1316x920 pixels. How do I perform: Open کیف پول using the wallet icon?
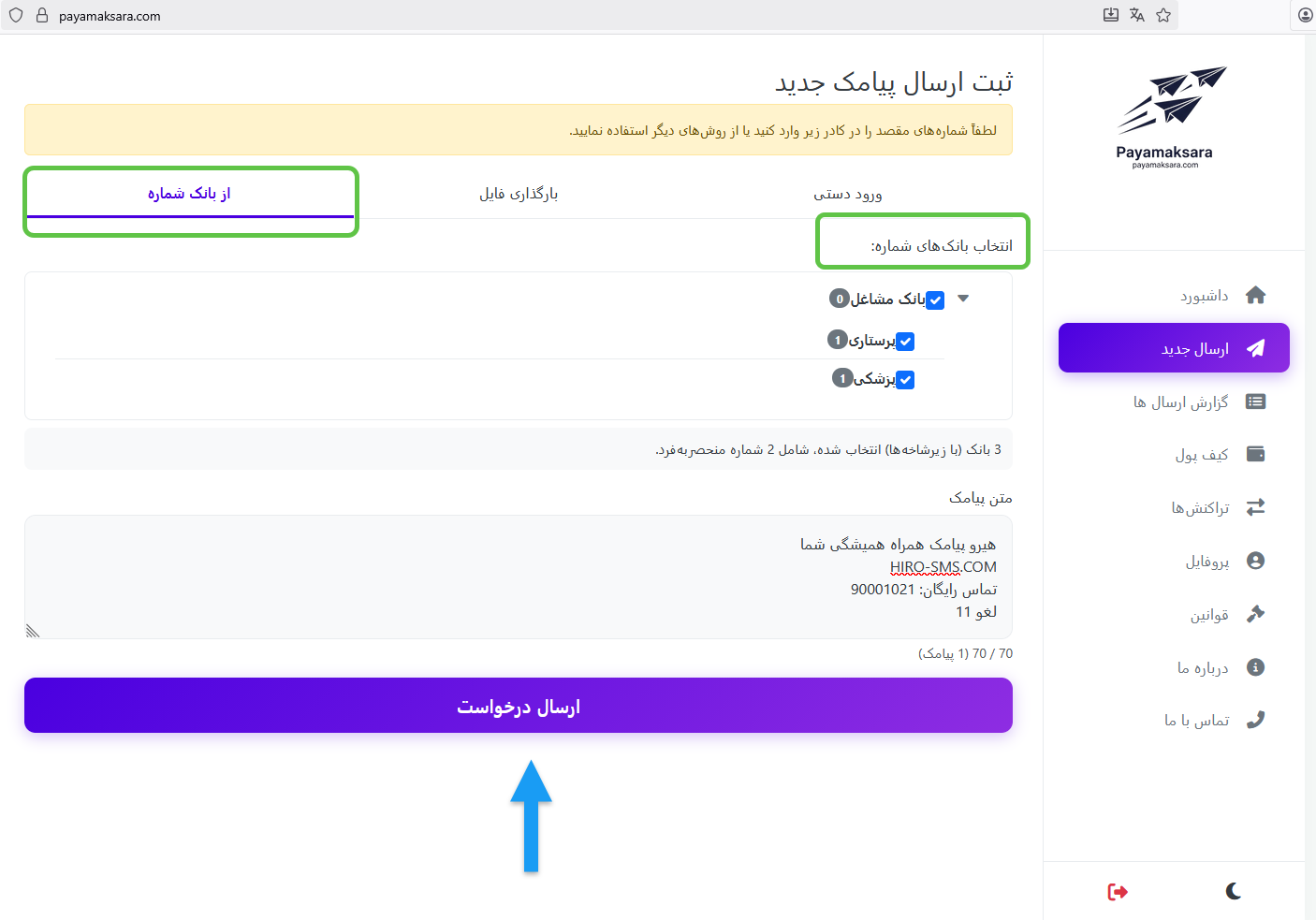click(x=1256, y=454)
